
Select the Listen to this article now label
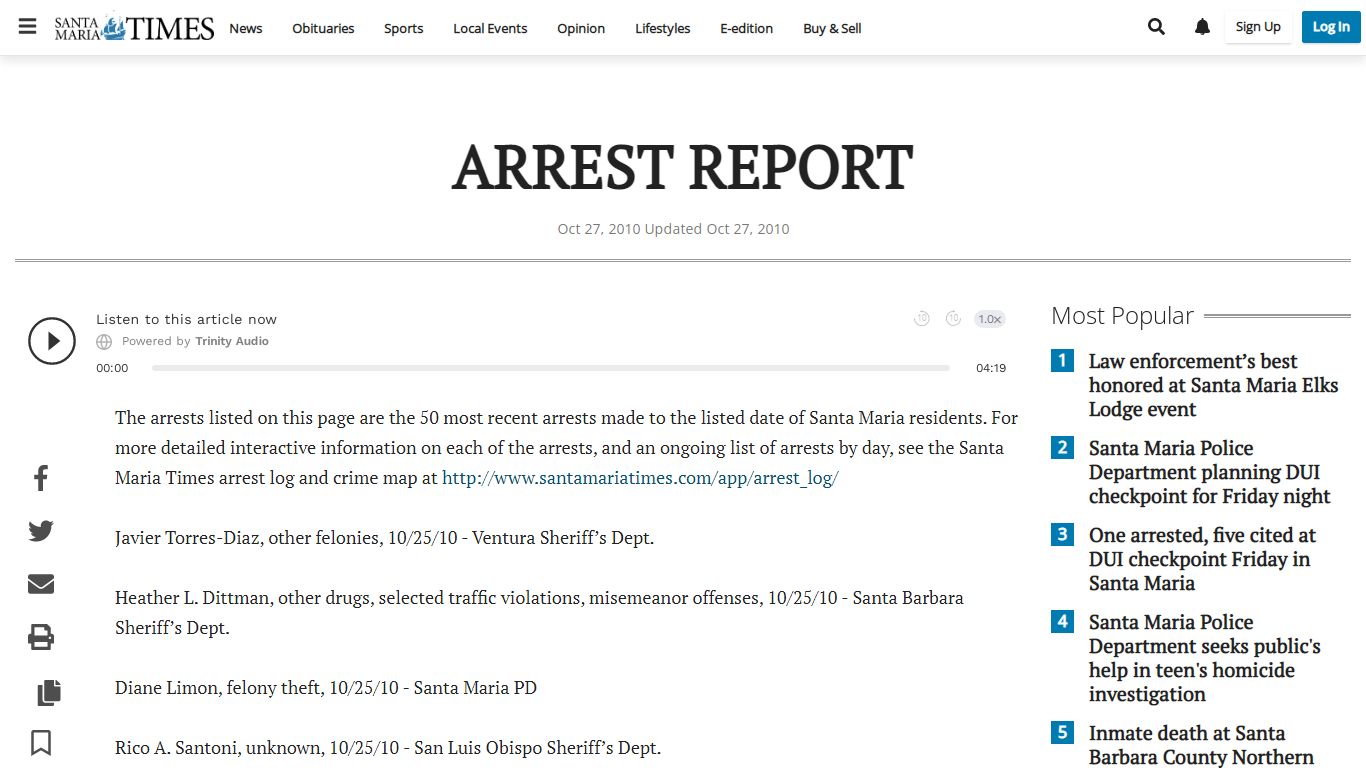(x=186, y=319)
